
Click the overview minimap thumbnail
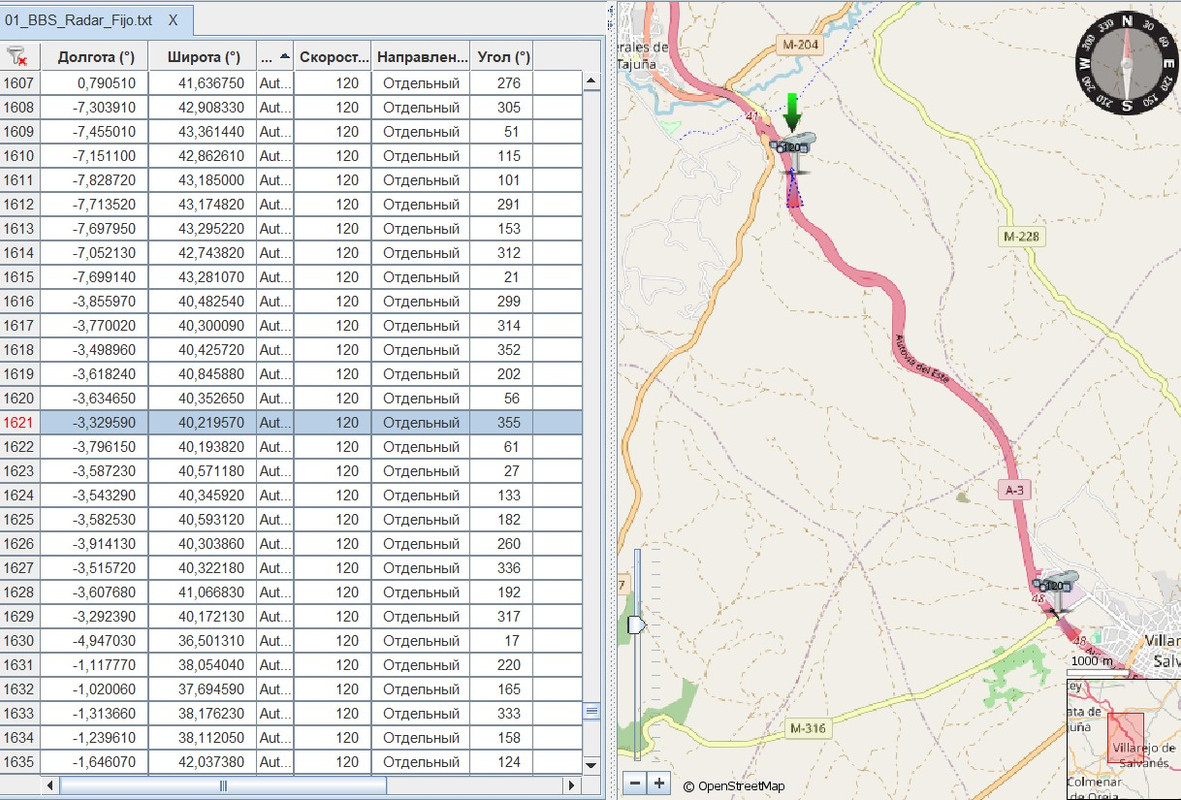(x=1124, y=739)
